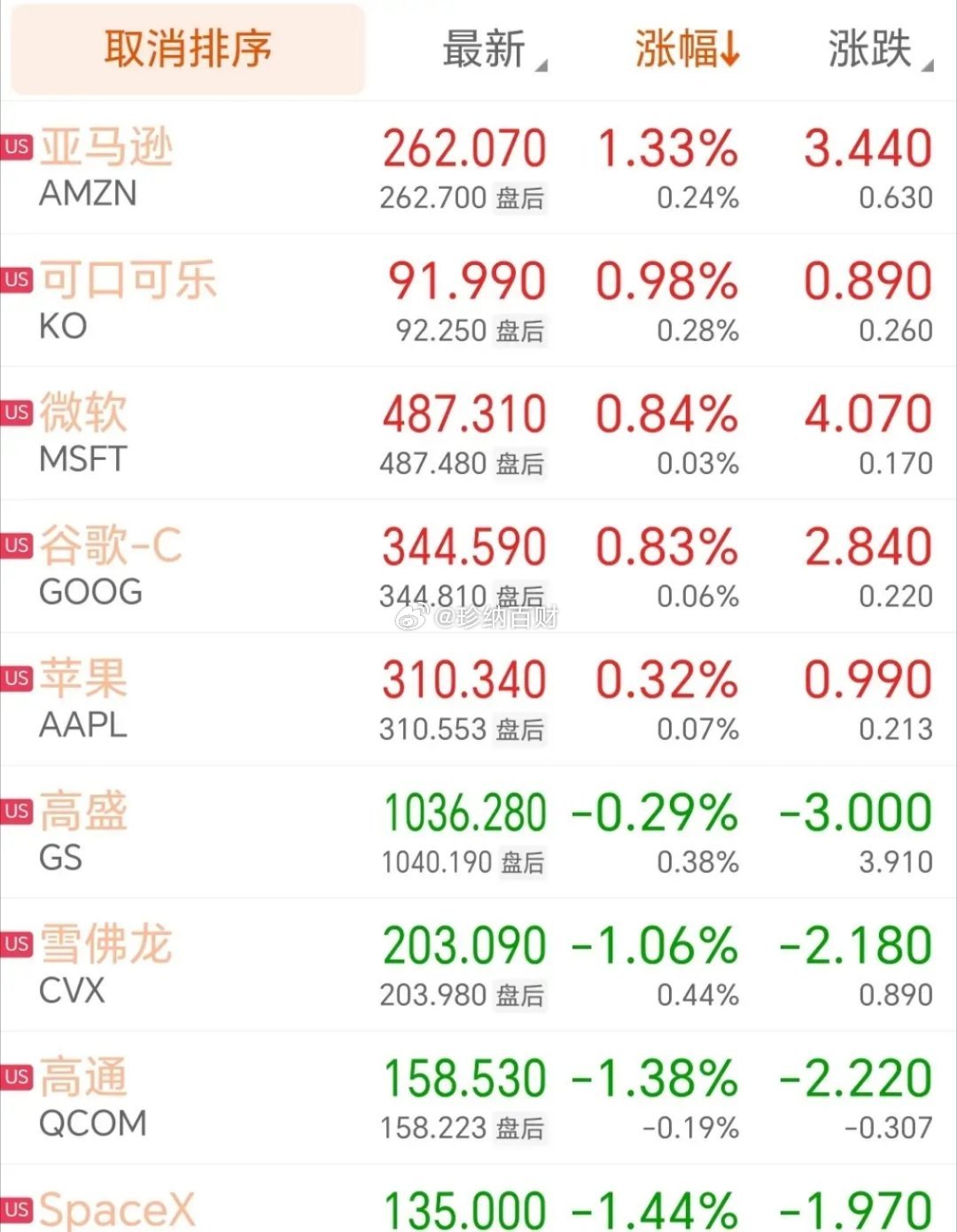Open the 亚马逊 AMZN stock row
Viewport: 957px width, 1232px height.
478,168
